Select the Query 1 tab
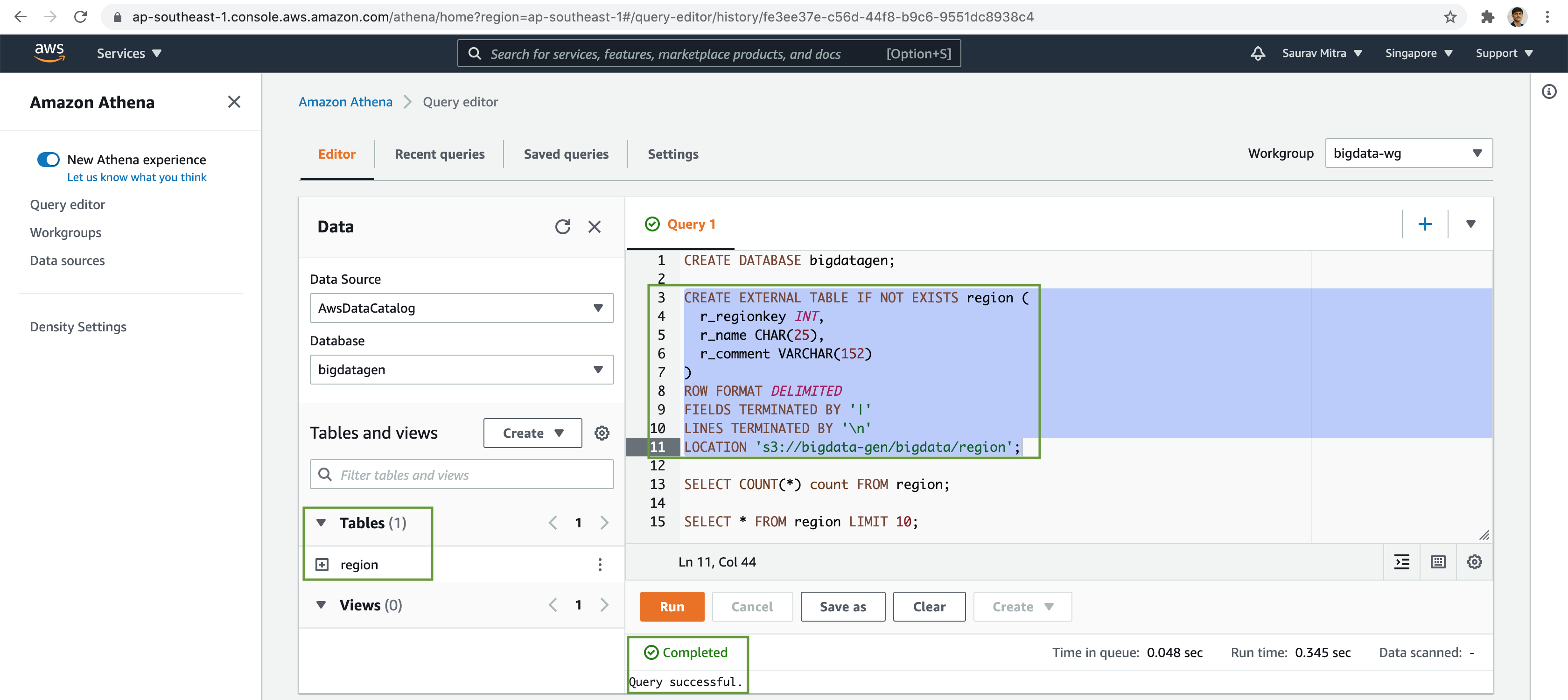Image resolution: width=1568 pixels, height=700 pixels. (680, 224)
